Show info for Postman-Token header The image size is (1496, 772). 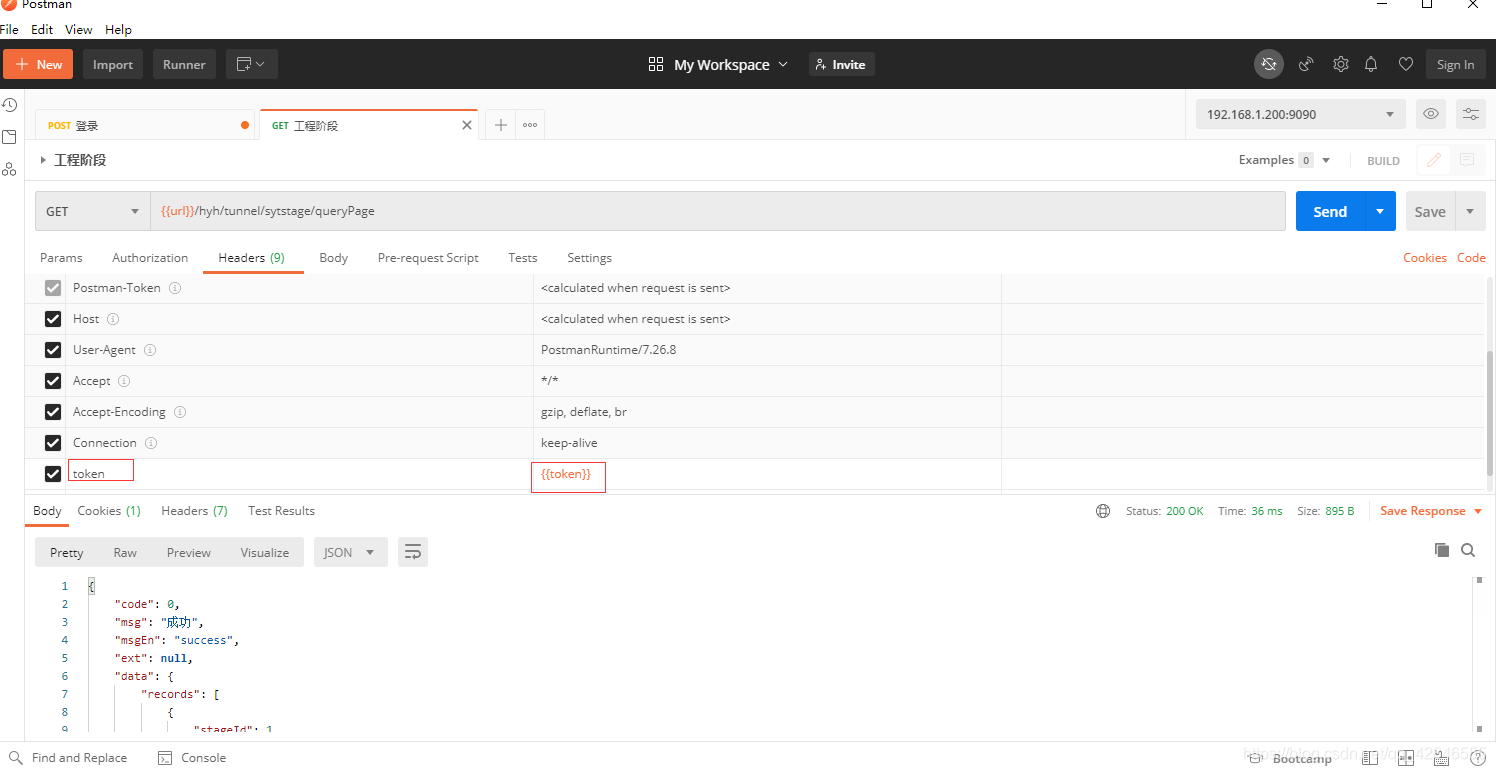175,288
